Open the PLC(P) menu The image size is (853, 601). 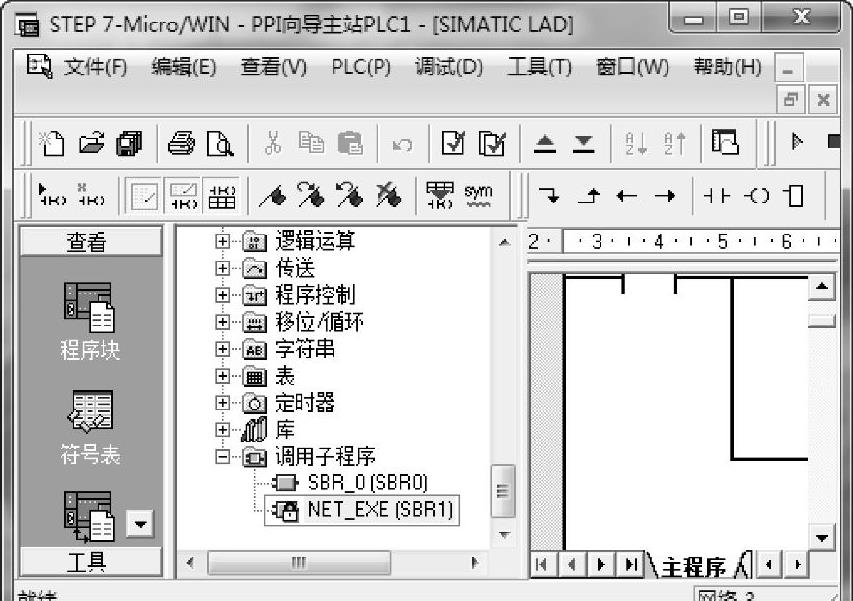coord(361,67)
